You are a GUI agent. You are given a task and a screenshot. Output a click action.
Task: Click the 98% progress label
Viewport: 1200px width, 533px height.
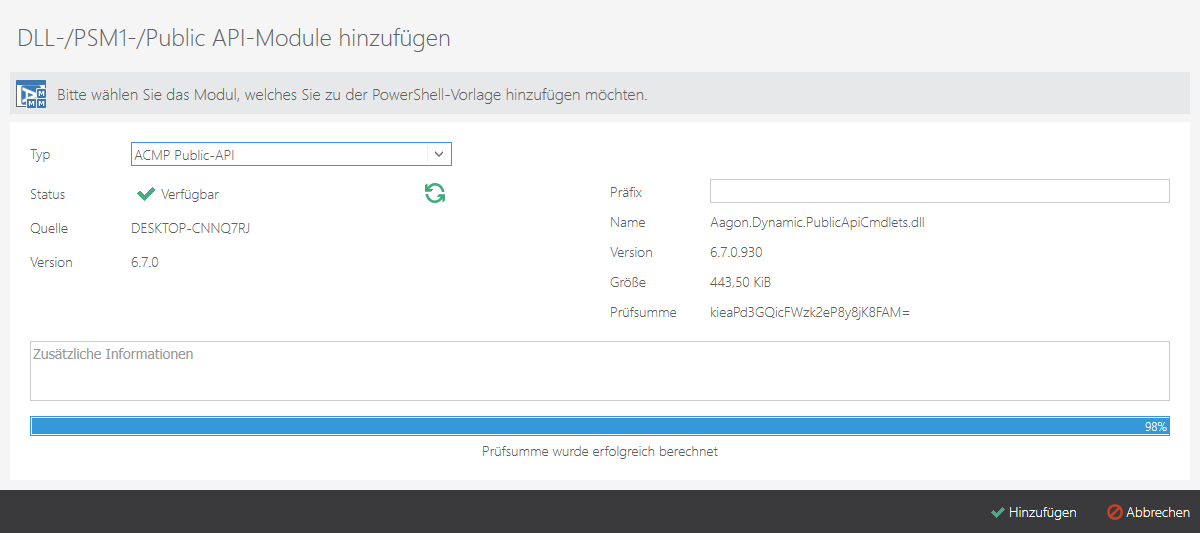[x=1156, y=426]
